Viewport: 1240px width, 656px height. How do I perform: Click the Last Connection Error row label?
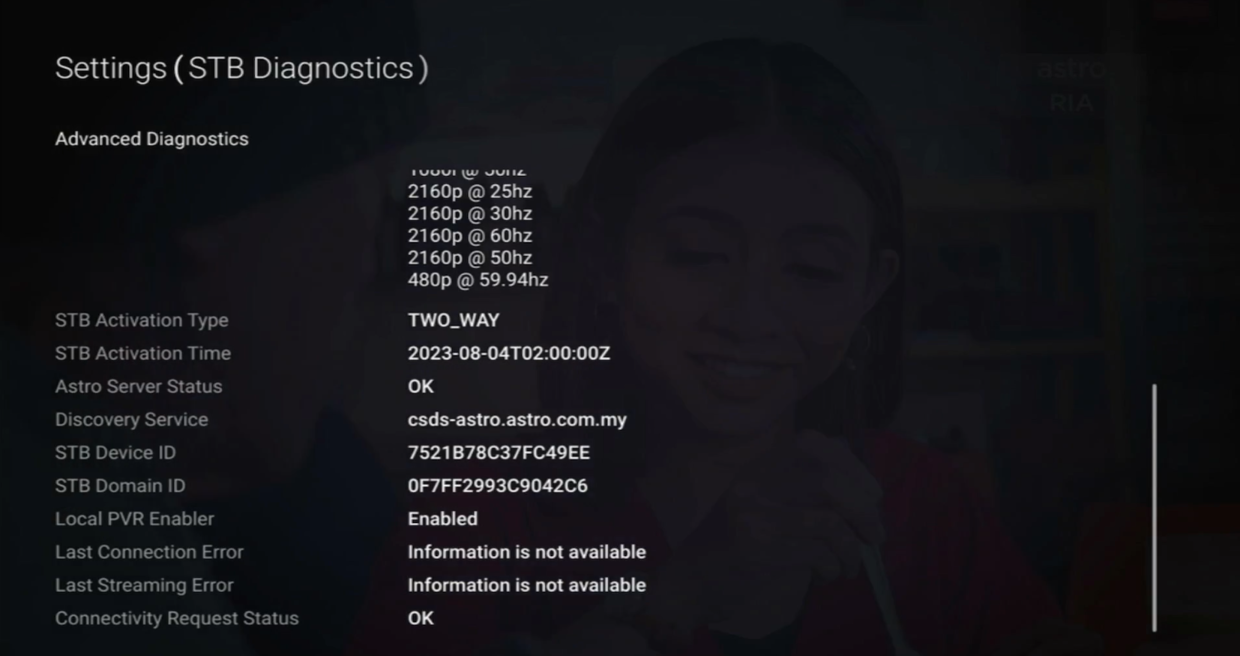(x=149, y=551)
